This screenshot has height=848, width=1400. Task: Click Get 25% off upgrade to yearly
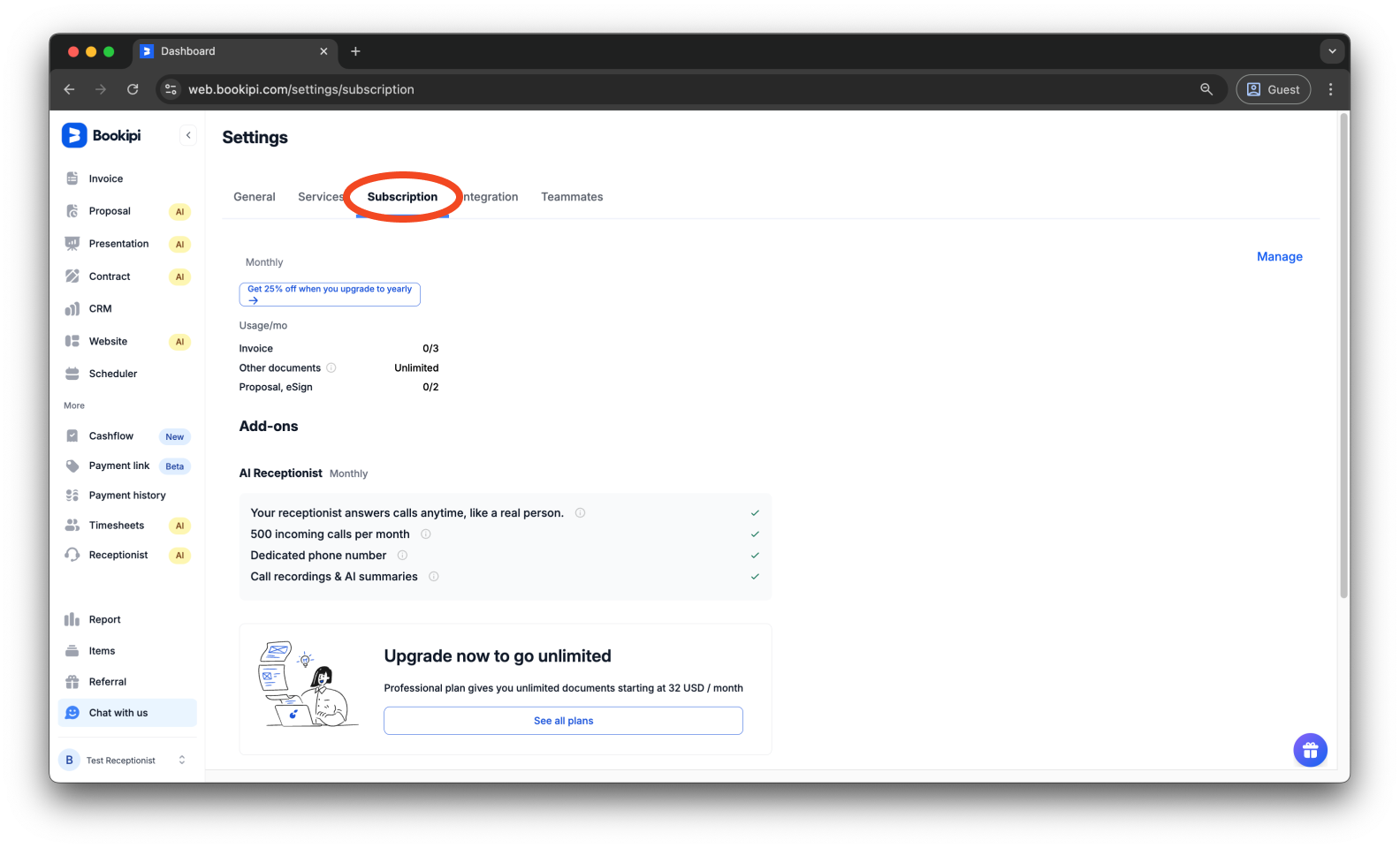click(x=330, y=294)
